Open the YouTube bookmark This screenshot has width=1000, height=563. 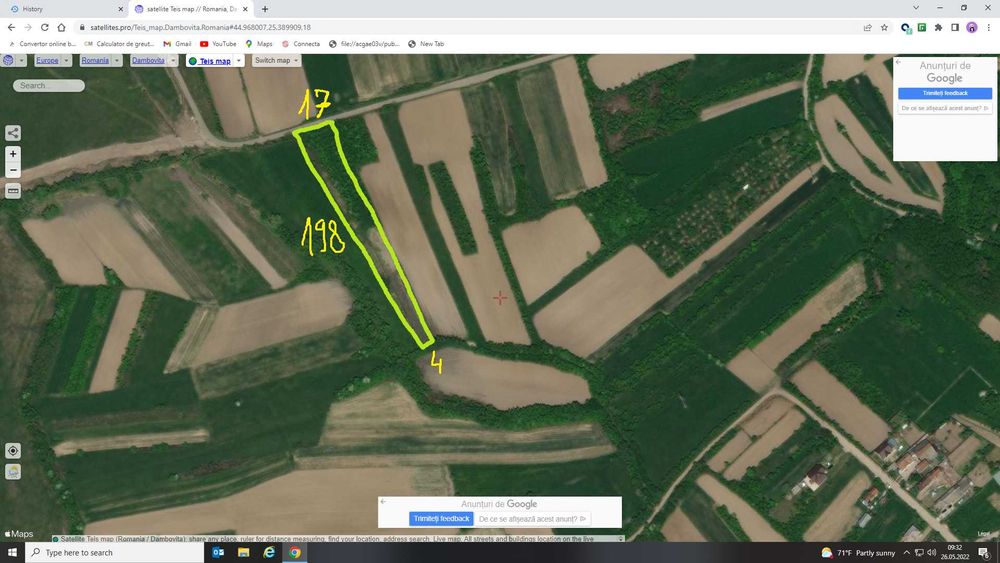(x=218, y=44)
